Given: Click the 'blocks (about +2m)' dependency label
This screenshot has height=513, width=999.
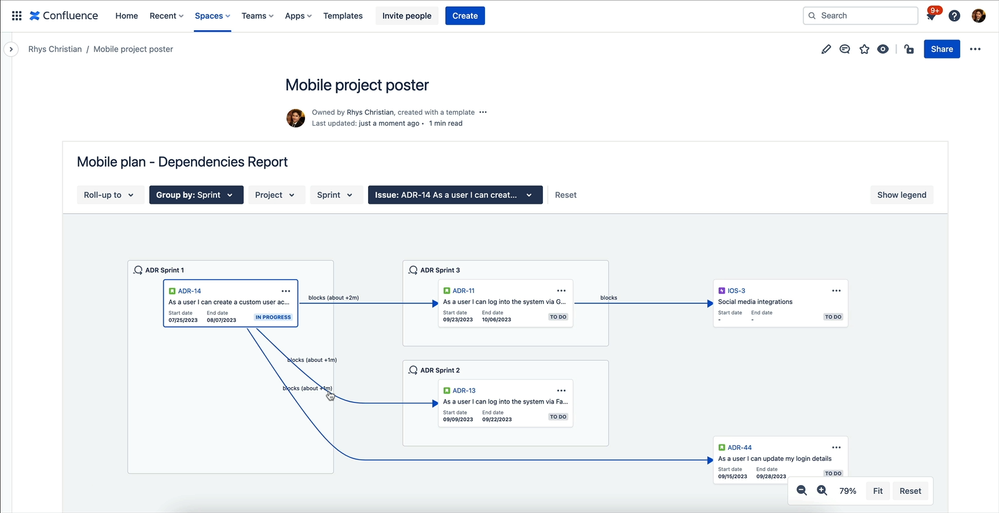Looking at the screenshot, I should pos(334,298).
